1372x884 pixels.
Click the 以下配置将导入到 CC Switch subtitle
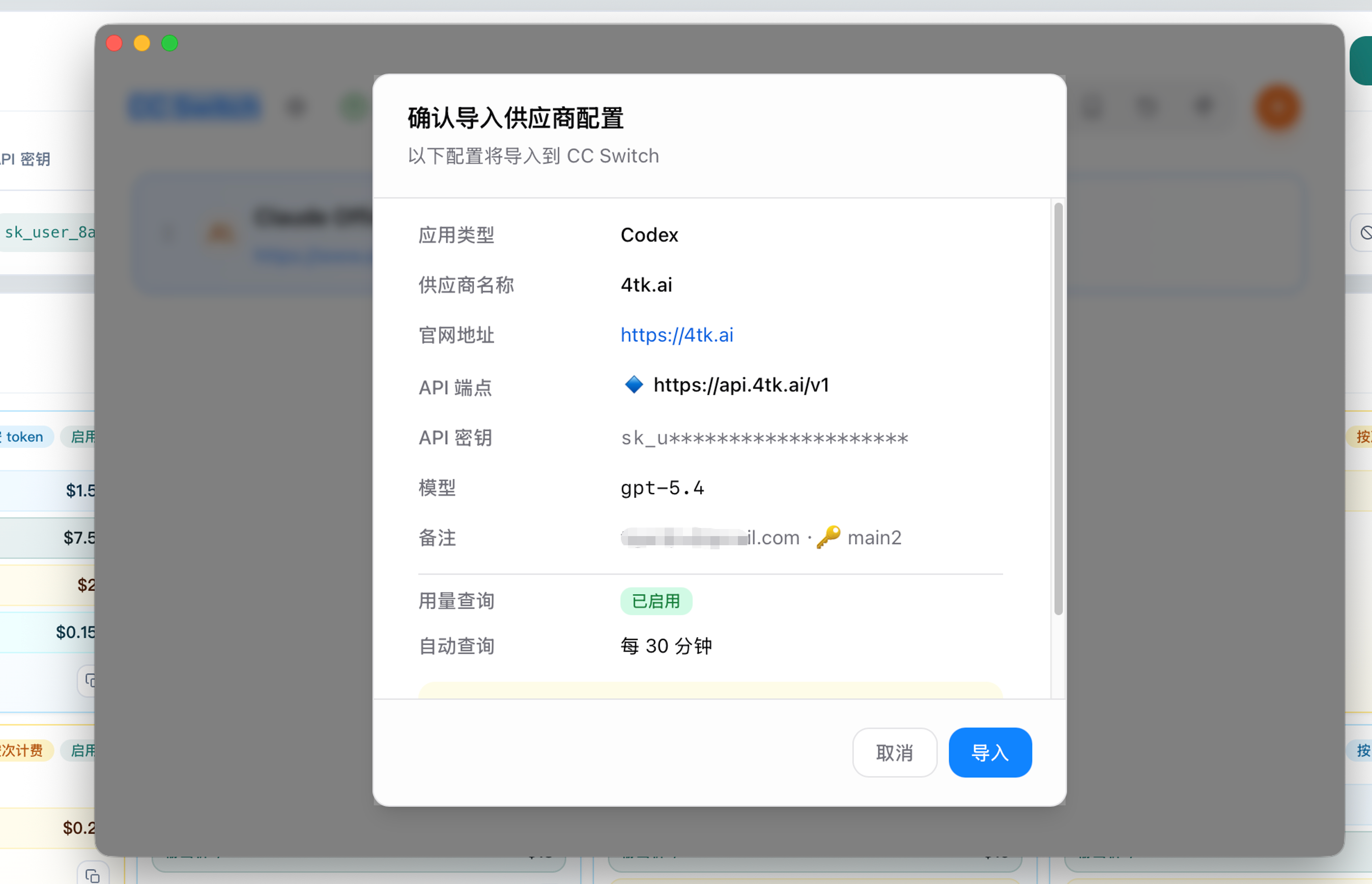tap(533, 156)
